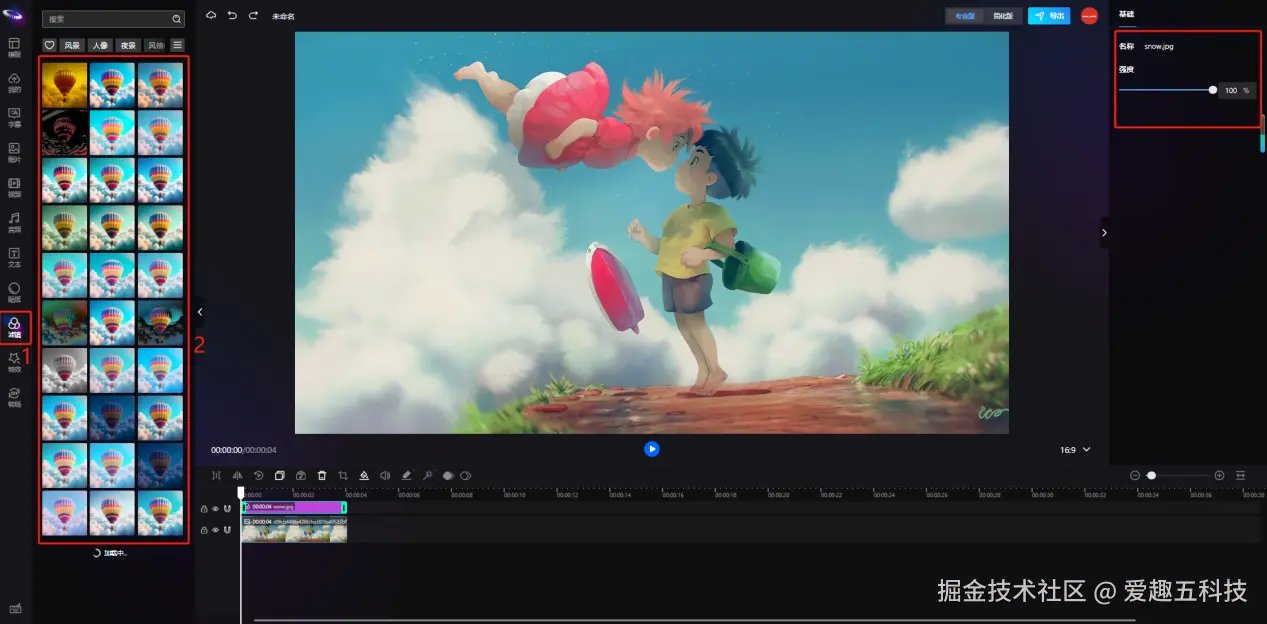
Task: Collapse the left filter panel with arrow
Action: pos(200,312)
